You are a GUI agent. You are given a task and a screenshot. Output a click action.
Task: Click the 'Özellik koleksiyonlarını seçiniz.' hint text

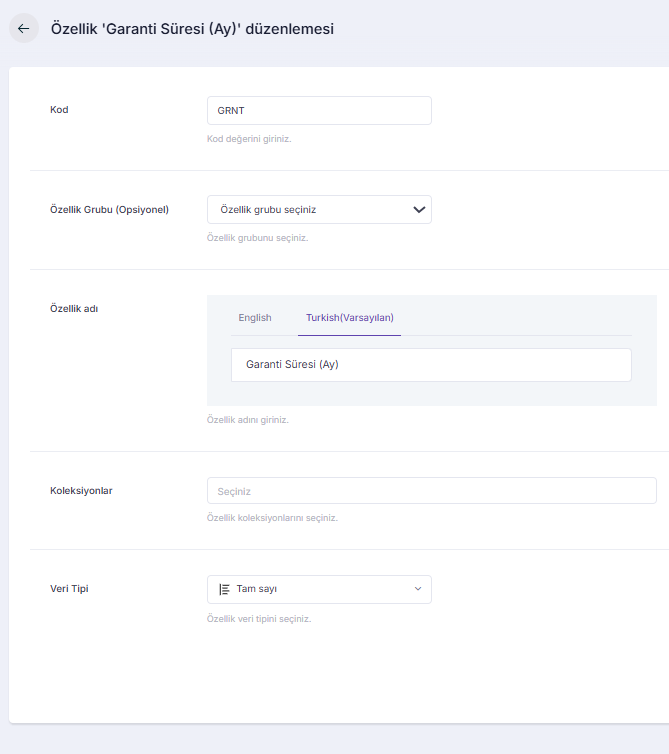tap(272, 518)
